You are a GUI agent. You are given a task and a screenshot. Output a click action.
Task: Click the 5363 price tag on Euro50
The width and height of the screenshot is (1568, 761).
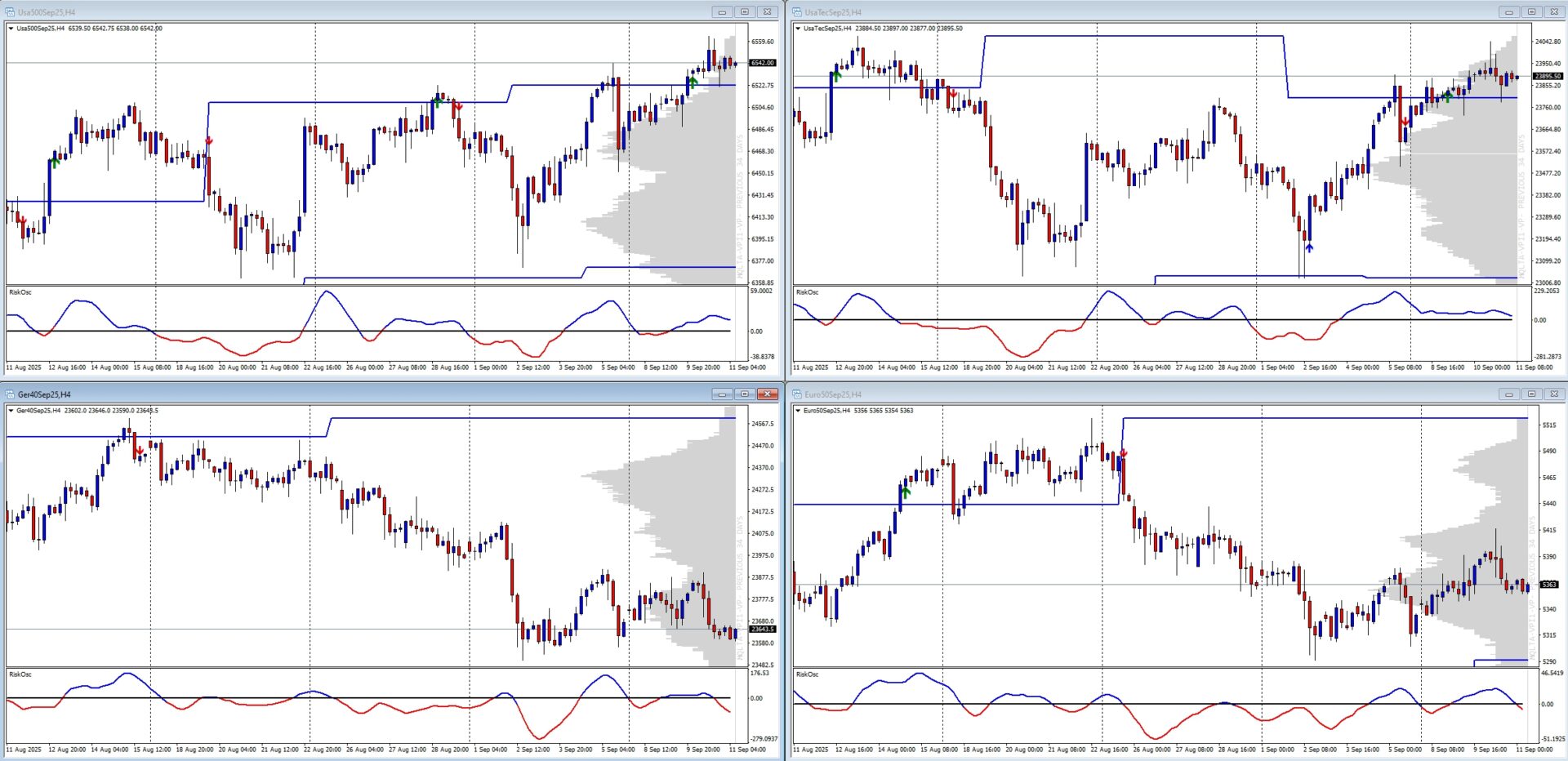[1548, 585]
